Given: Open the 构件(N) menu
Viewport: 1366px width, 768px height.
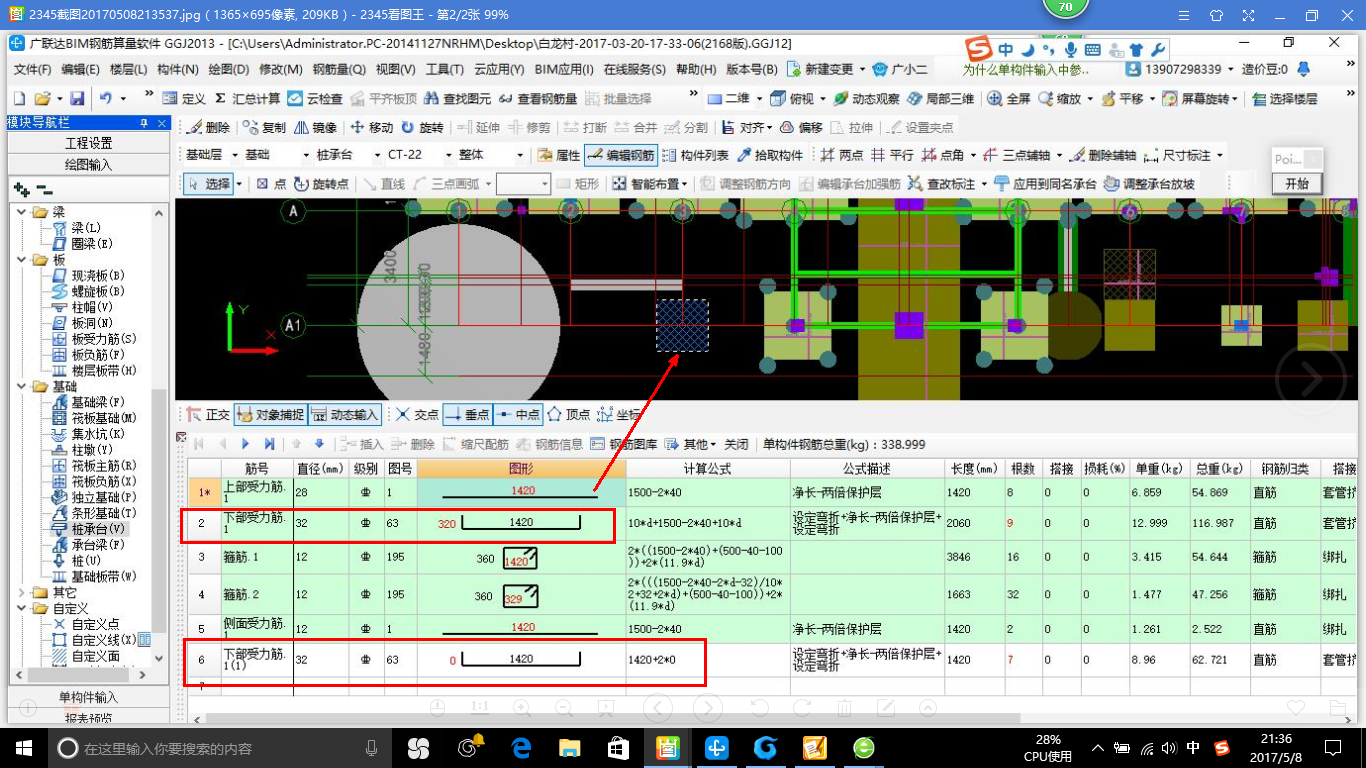Looking at the screenshot, I should click(x=178, y=69).
